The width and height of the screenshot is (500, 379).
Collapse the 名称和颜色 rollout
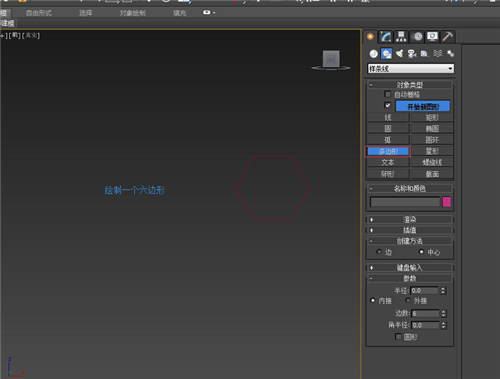tap(410, 188)
